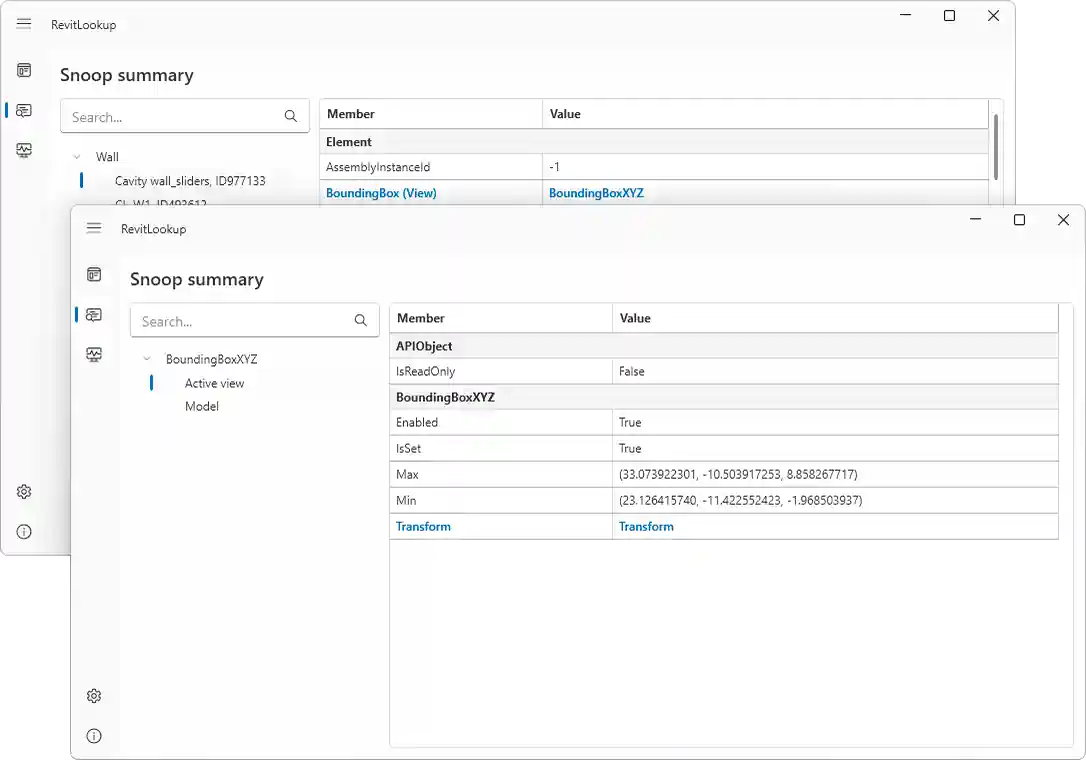This screenshot has height=760, width=1086.
Task: Select the Model tree item
Action: coord(202,406)
